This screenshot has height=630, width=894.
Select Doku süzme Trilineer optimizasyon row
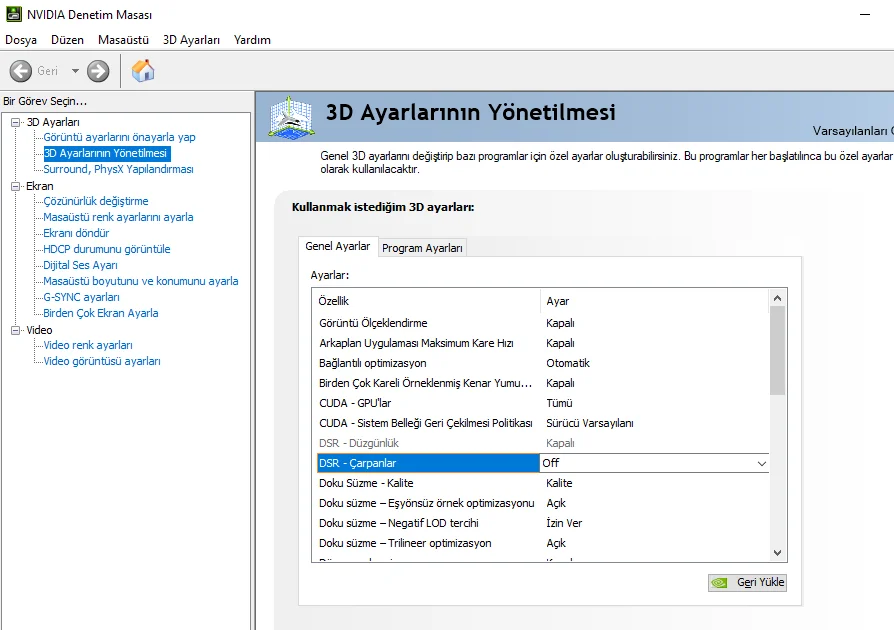(x=541, y=543)
